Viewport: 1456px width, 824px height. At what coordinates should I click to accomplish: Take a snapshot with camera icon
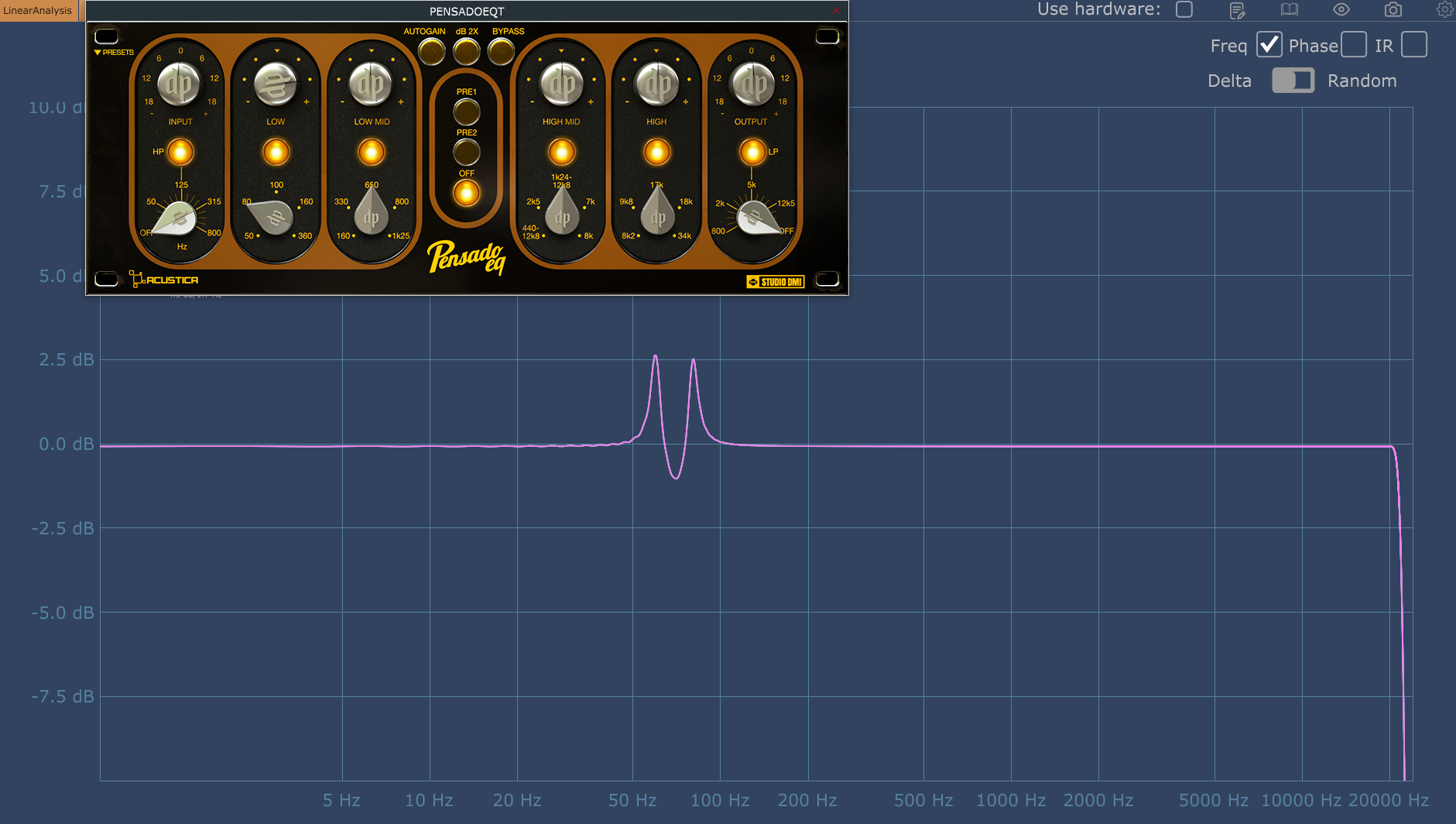coord(1393,9)
